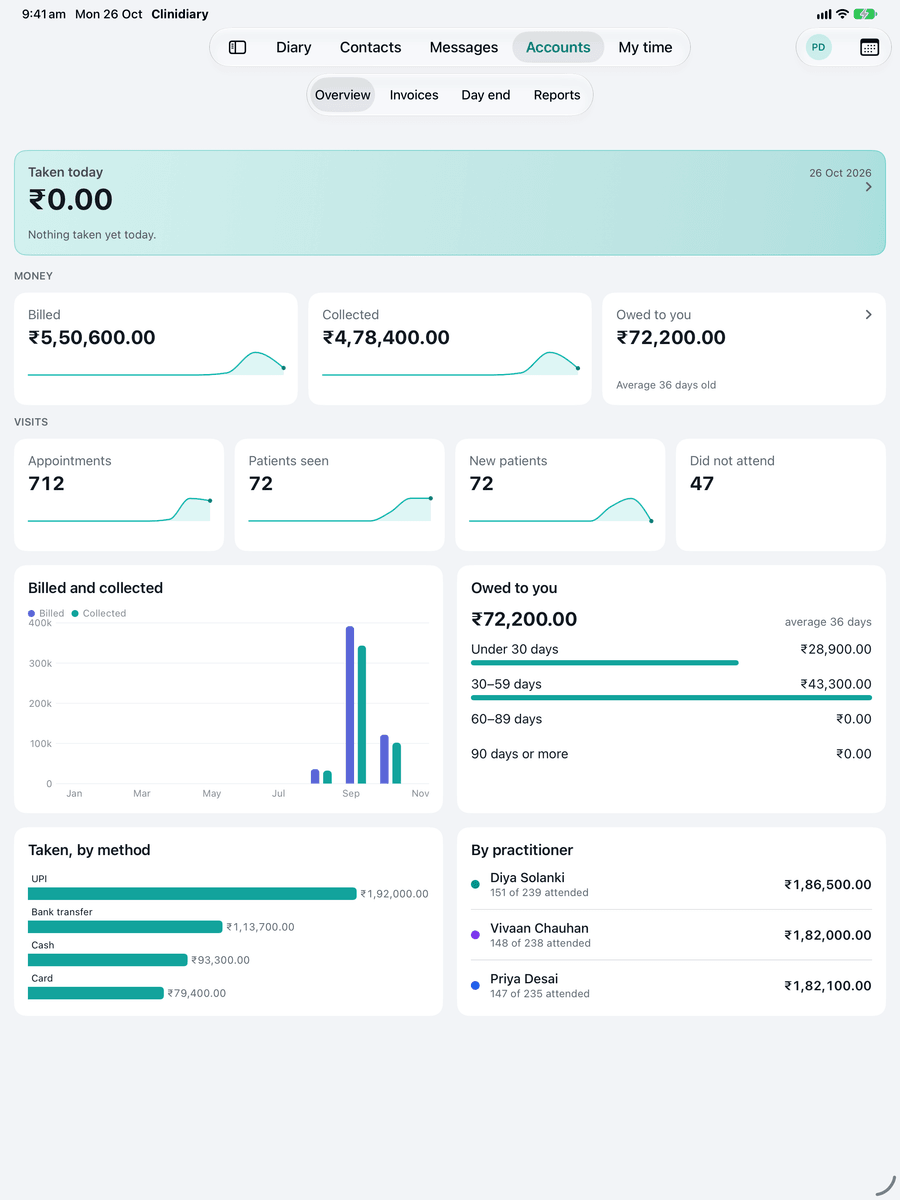Select the Under 30 days progress bar
The height and width of the screenshot is (1200, 900).
(605, 662)
